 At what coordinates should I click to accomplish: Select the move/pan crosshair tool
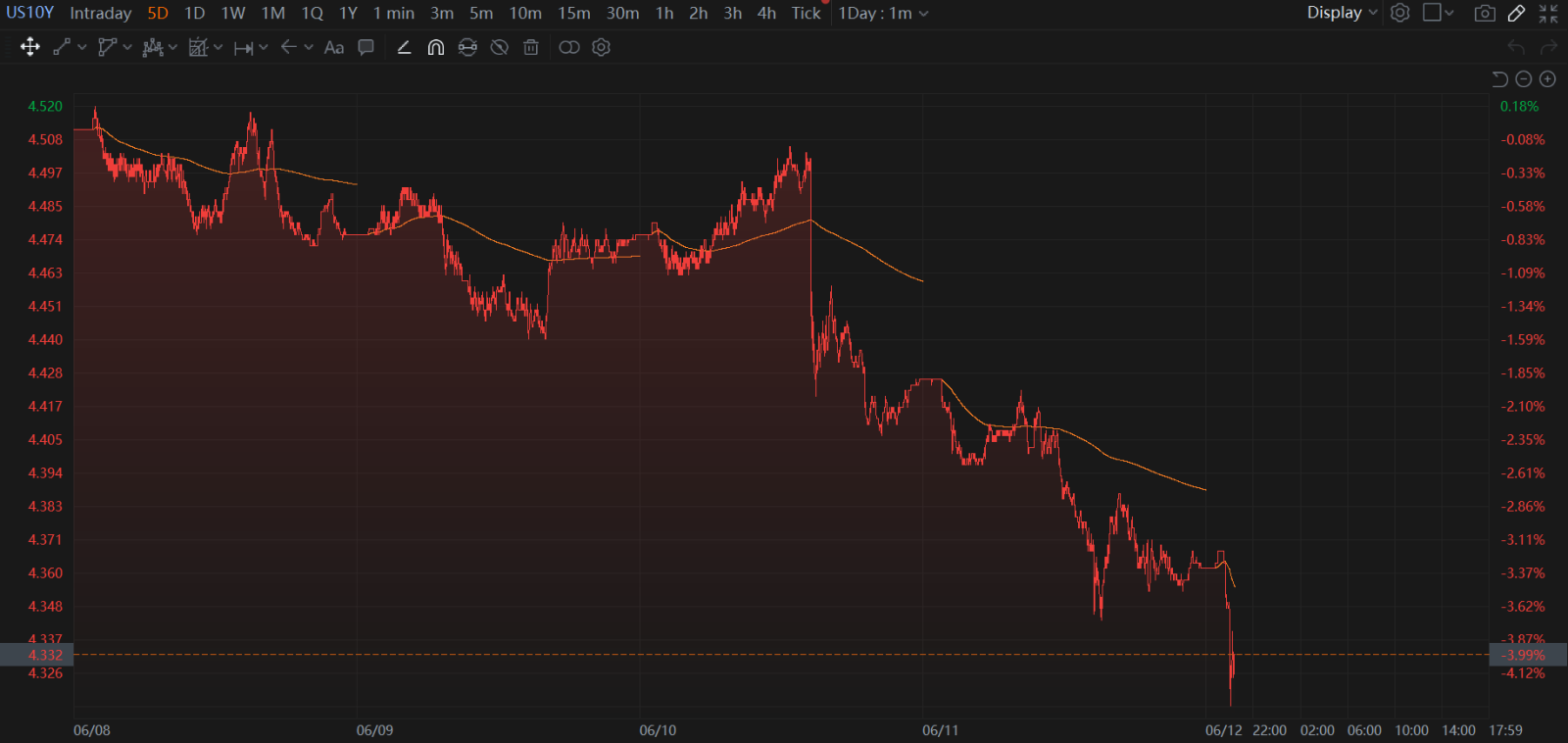30,47
